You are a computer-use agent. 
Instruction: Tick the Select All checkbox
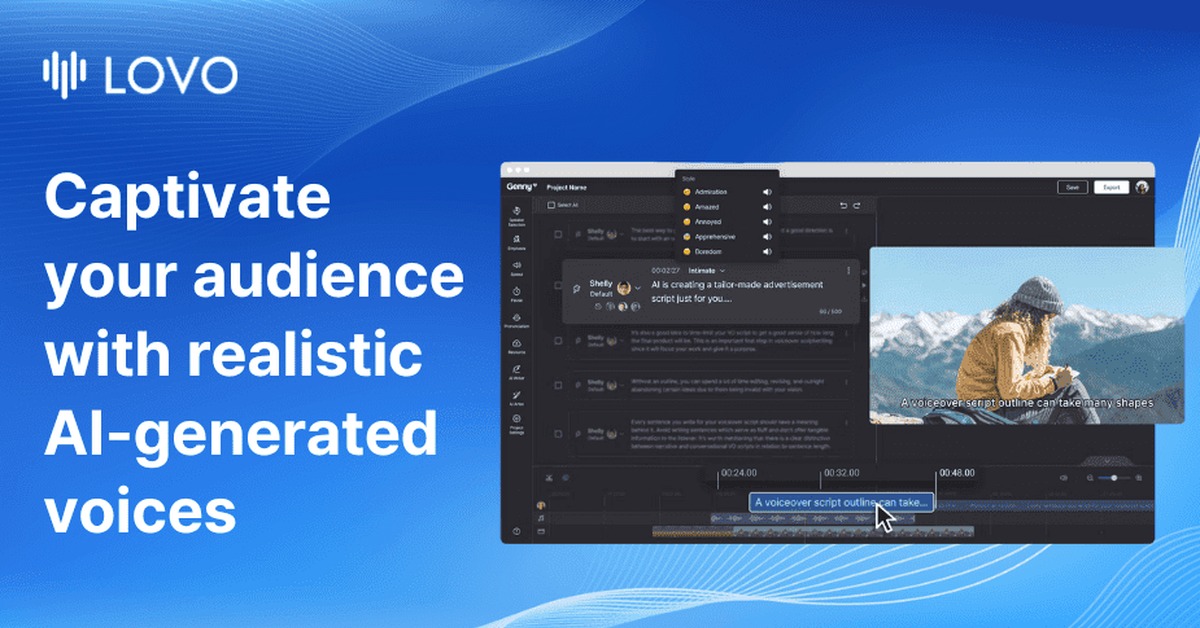(550, 205)
